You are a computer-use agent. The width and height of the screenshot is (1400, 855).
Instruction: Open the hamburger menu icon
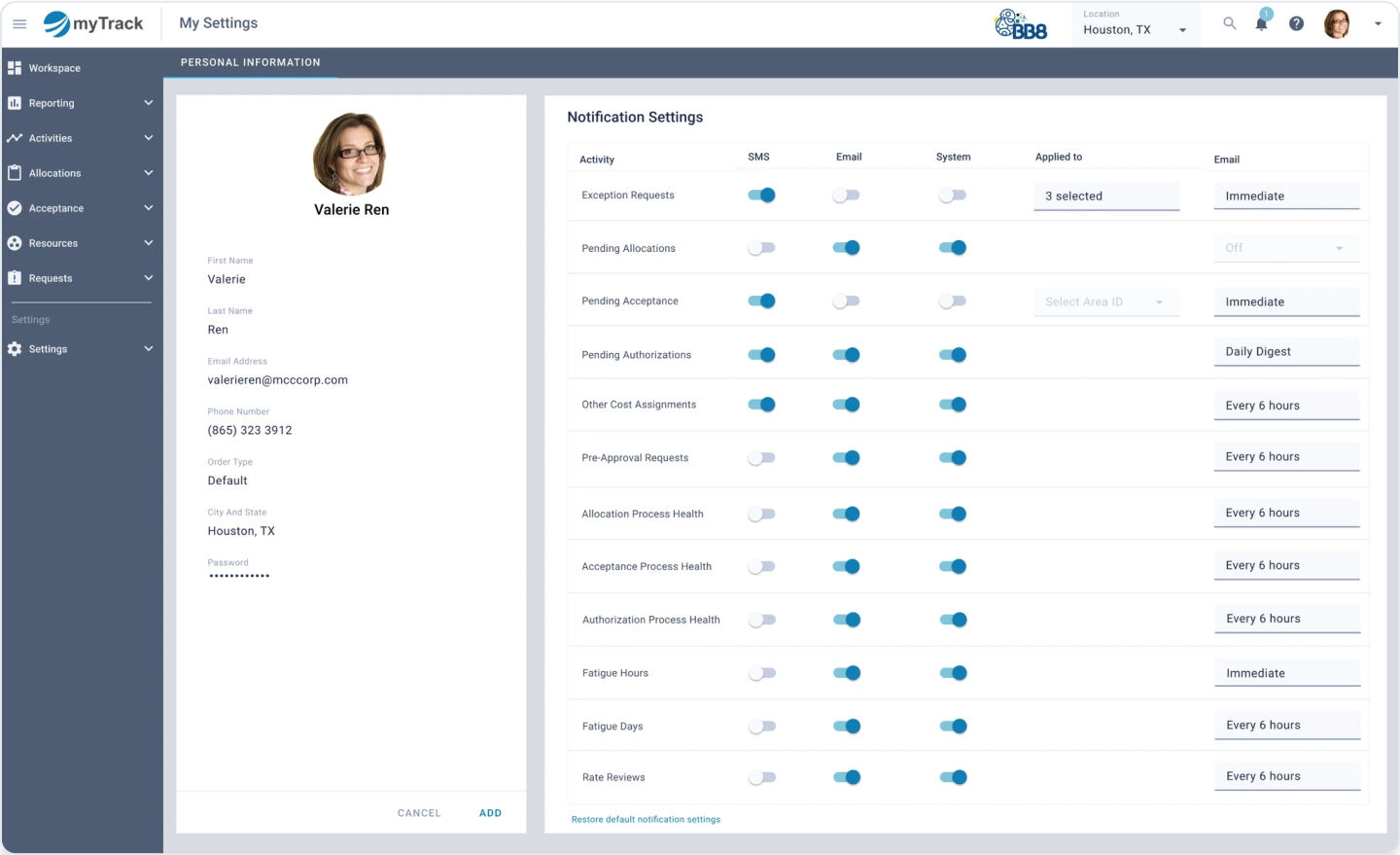(19, 23)
